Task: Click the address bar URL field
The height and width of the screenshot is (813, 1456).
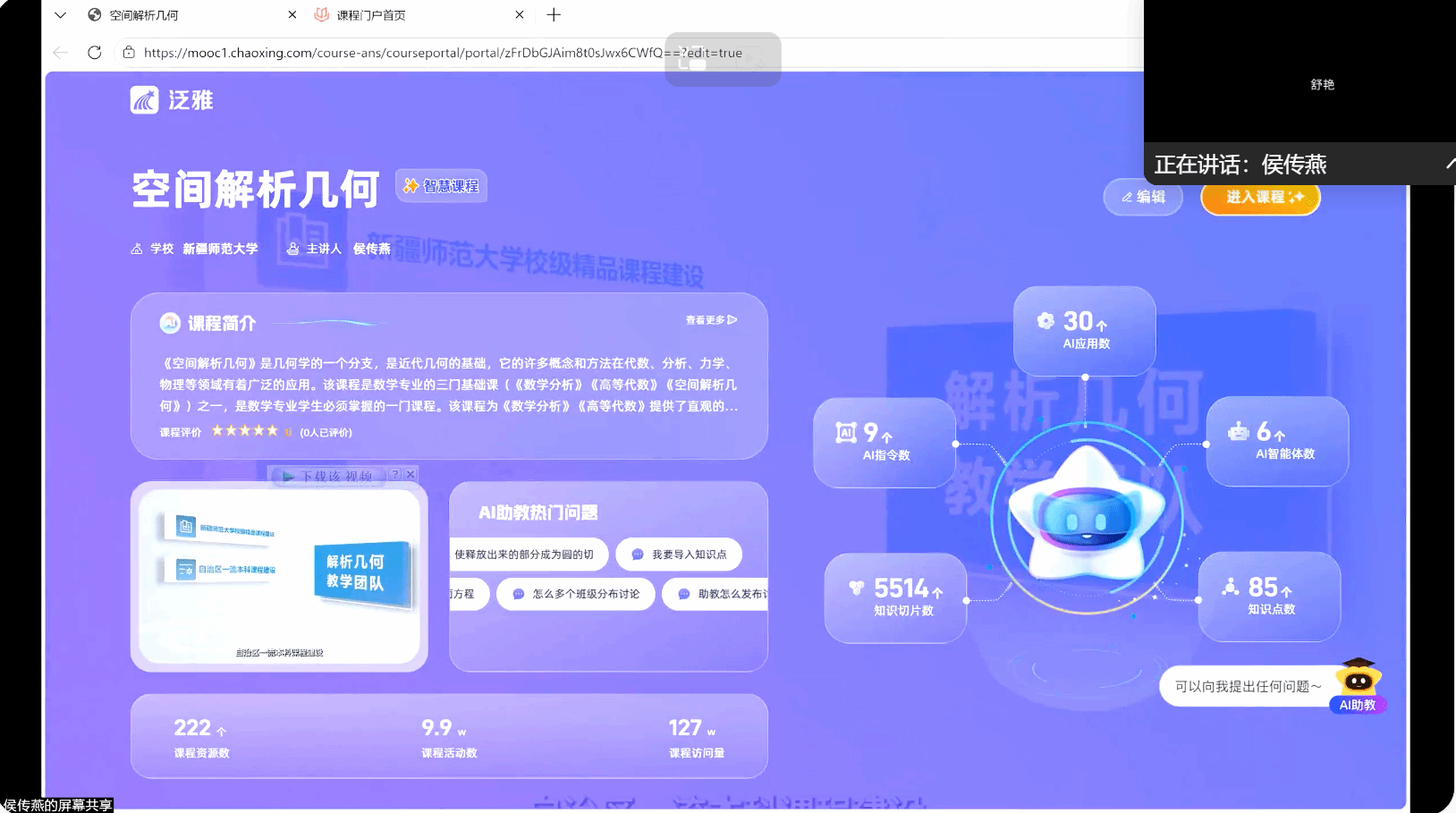Action: (402, 53)
